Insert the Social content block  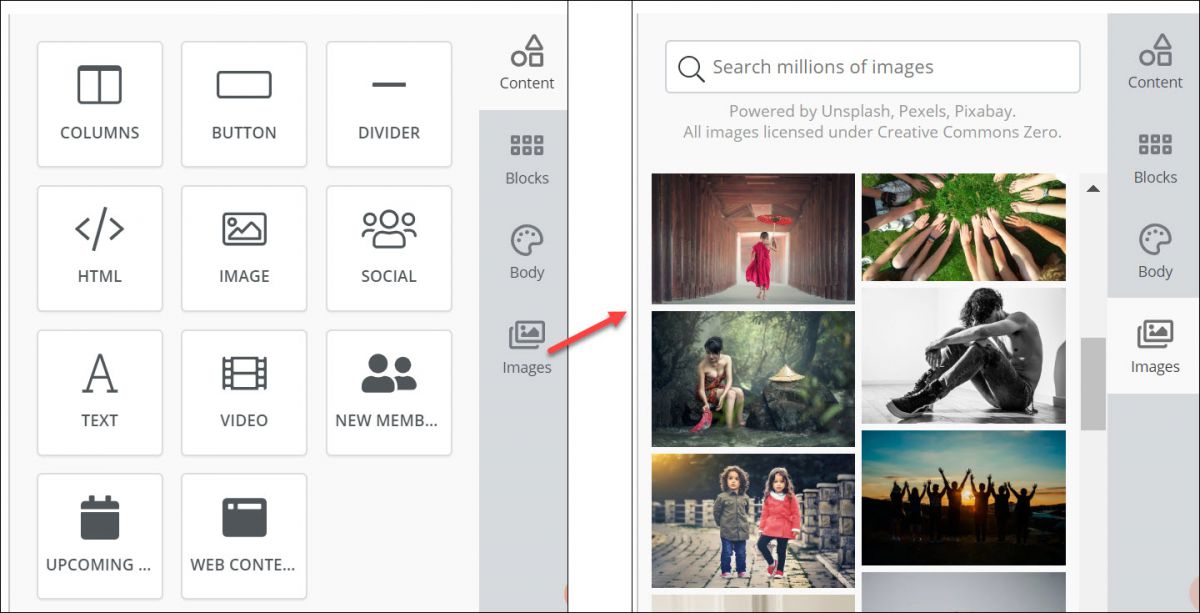click(x=388, y=248)
